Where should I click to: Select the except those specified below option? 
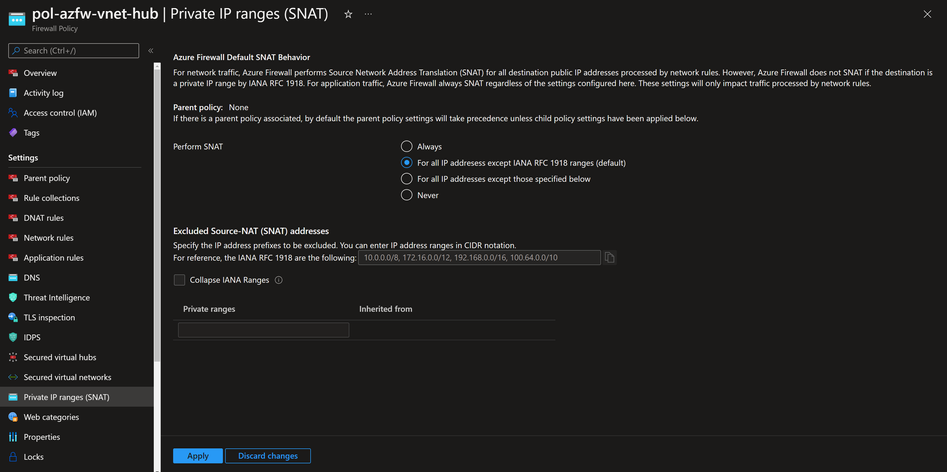(x=406, y=179)
